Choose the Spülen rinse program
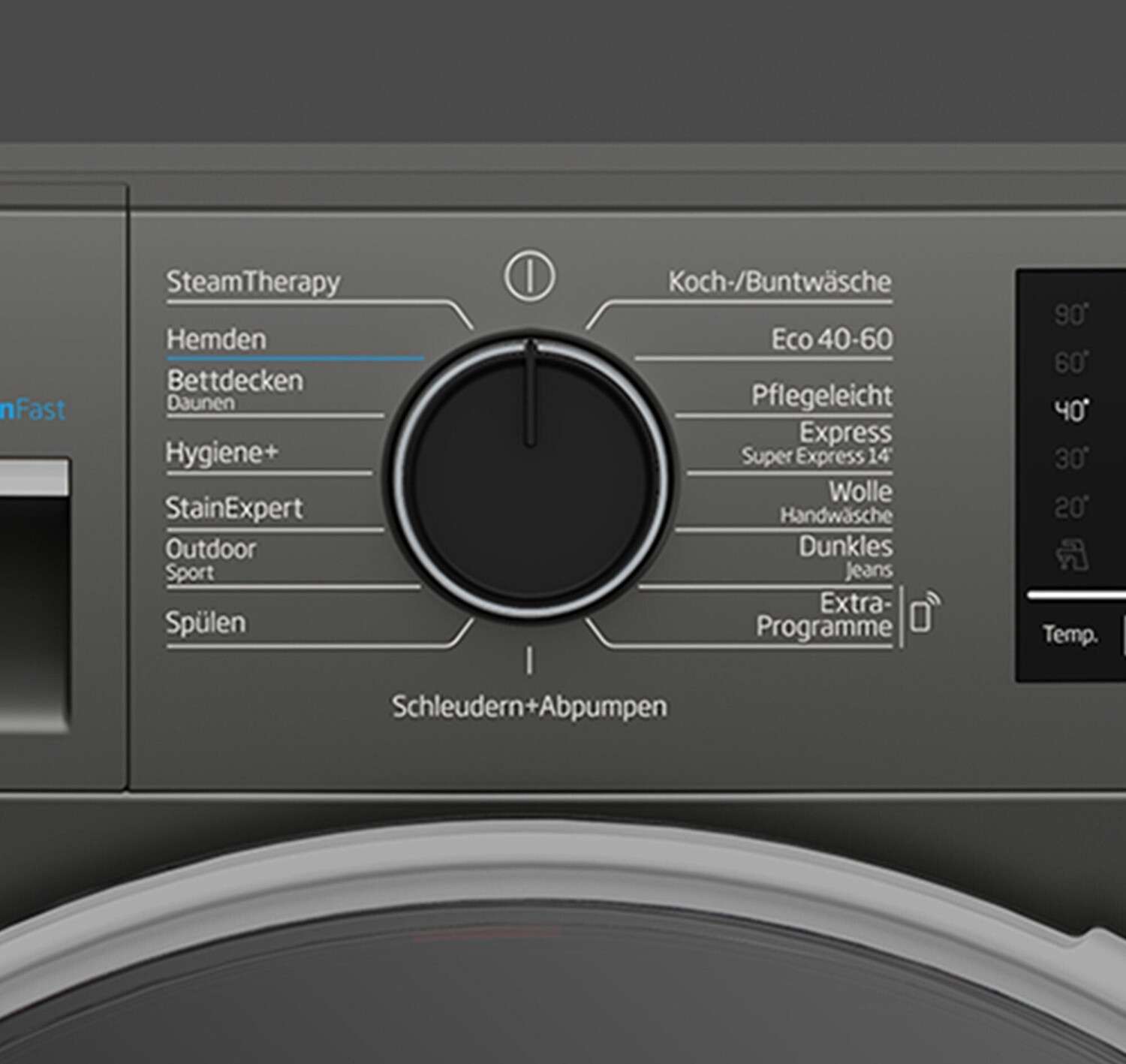 click(x=206, y=622)
